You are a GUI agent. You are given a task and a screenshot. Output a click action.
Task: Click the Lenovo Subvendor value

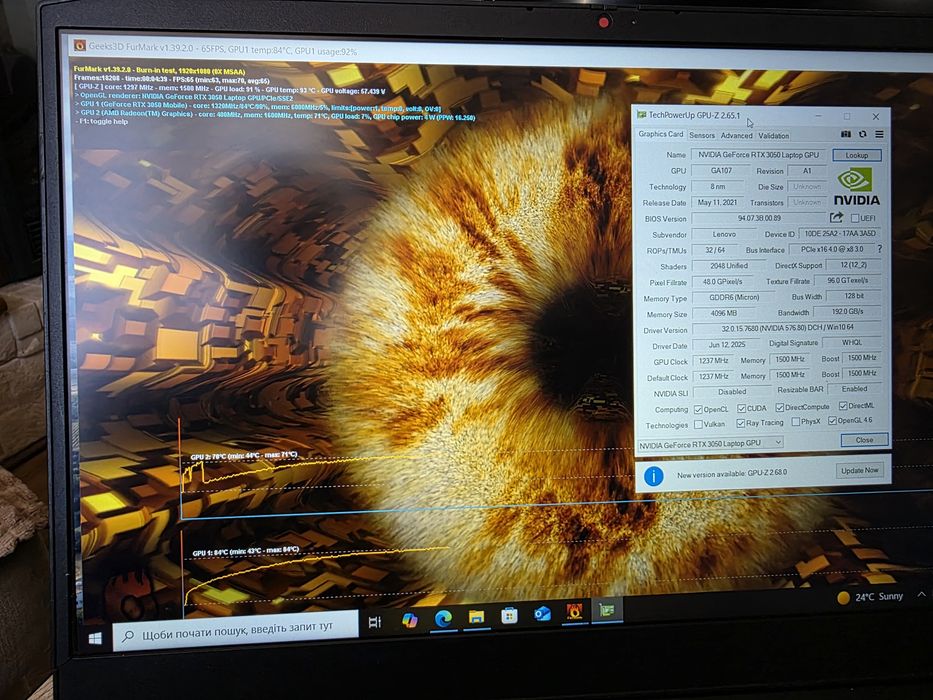(724, 234)
